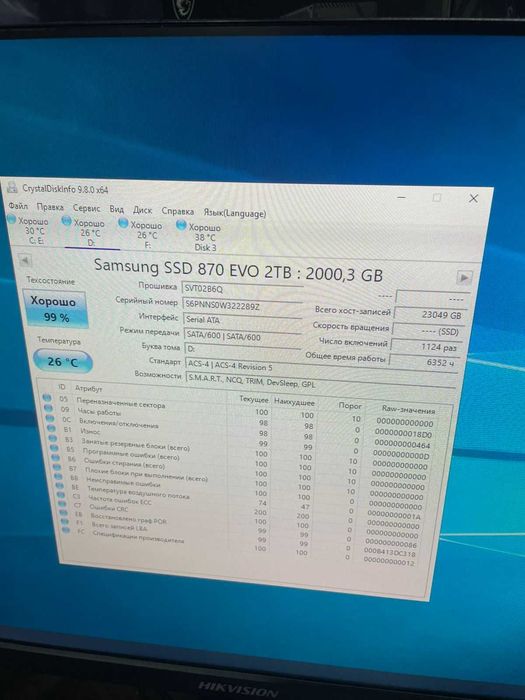Select the 09 Часы работы row
Viewport: 525px width, 700px height.
tap(239, 420)
